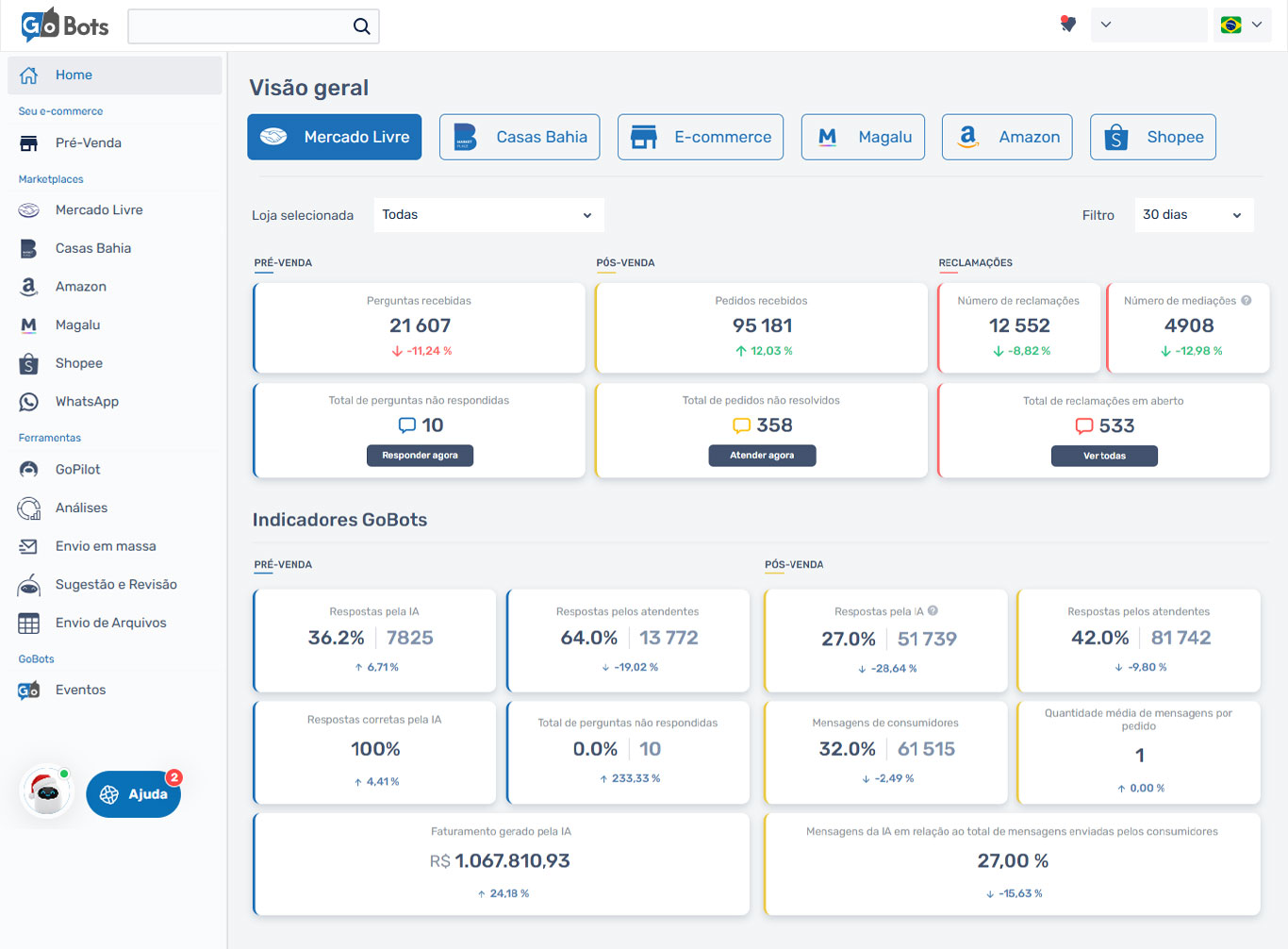Open Pré-Venda in the sidebar
Viewport: 1288px width, 949px height.
[88, 143]
